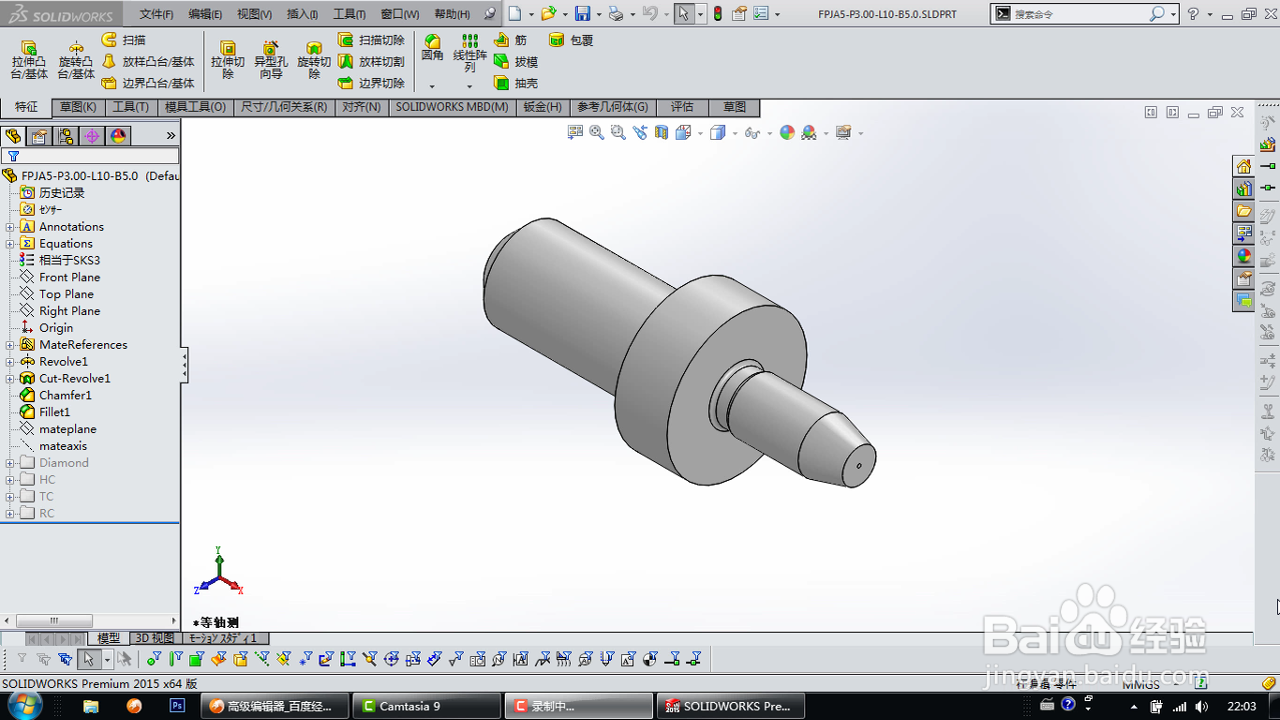Open the PropertyManager tab icon
Viewport: 1280px width, 720px height.
point(39,136)
